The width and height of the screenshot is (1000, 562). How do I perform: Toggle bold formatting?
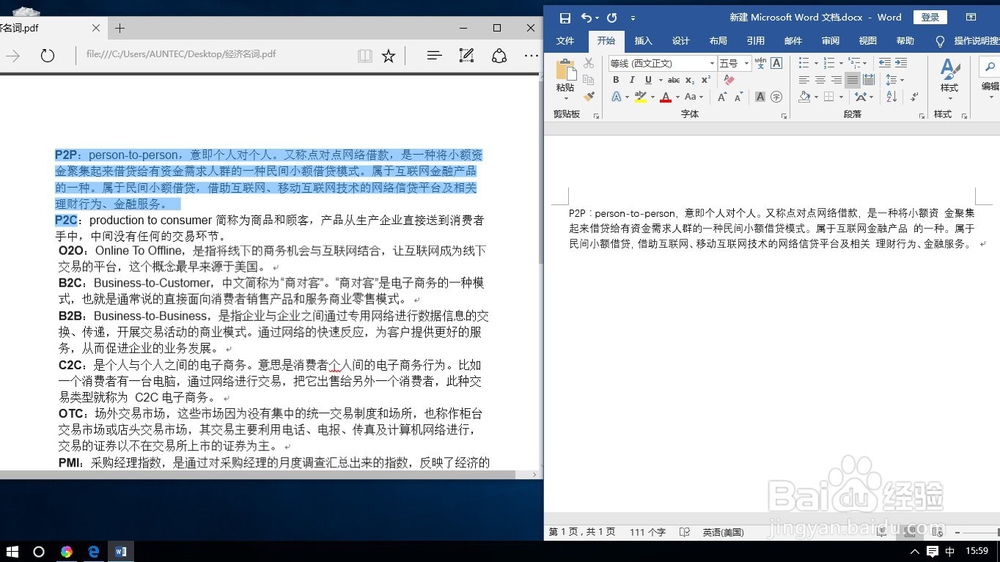(615, 80)
